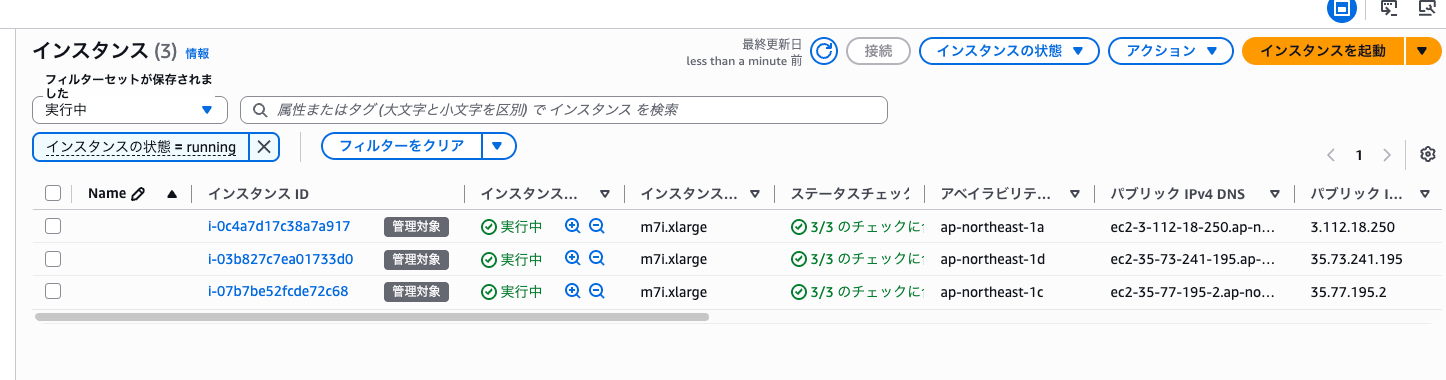This screenshot has width=1446, height=380.
Task: Open the 情報 info link
Action: point(197,54)
